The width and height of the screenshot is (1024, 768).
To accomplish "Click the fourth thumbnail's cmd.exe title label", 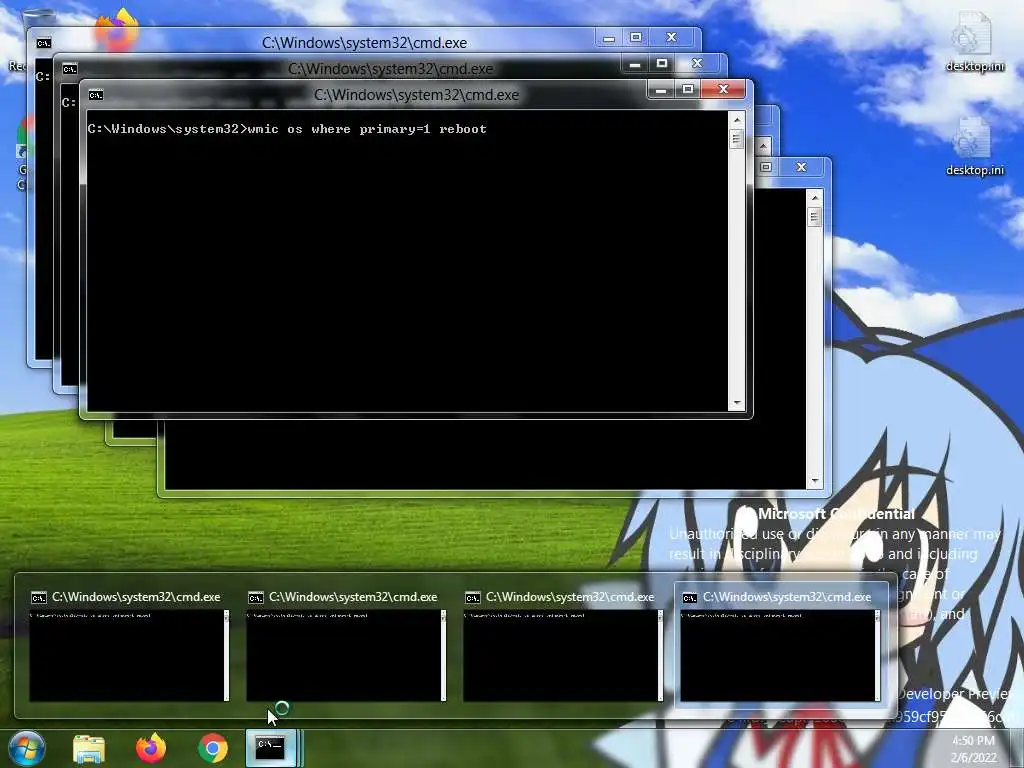I will 787,597.
